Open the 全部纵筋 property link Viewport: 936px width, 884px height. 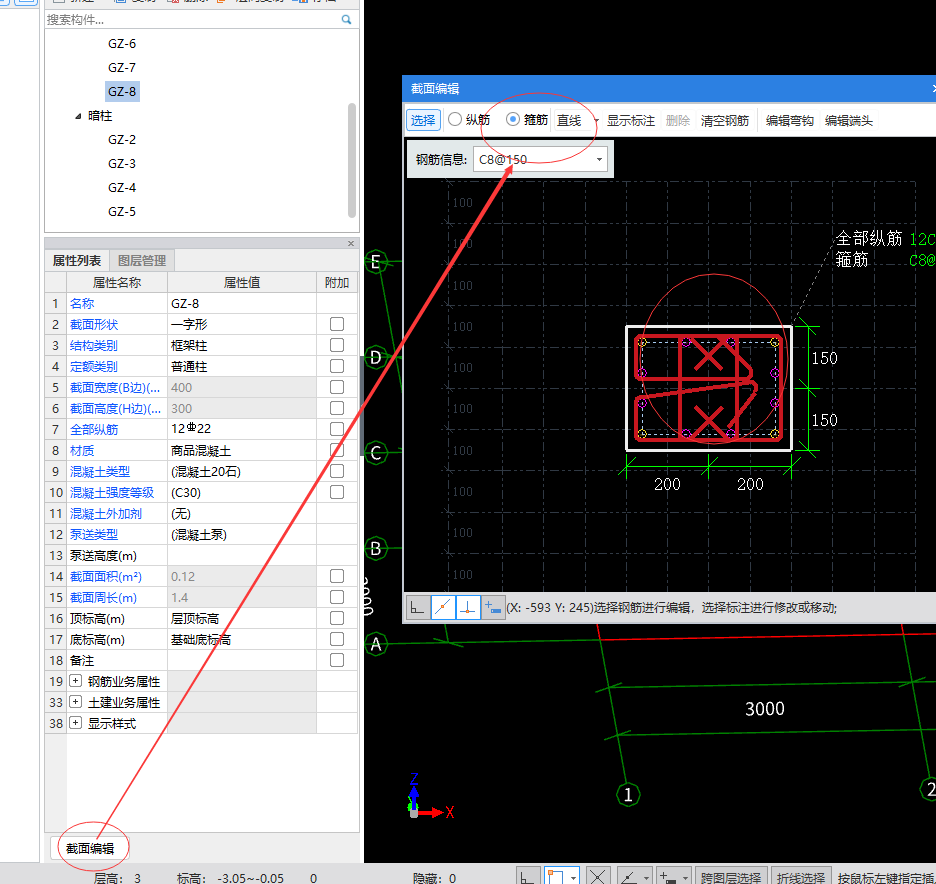click(94, 429)
